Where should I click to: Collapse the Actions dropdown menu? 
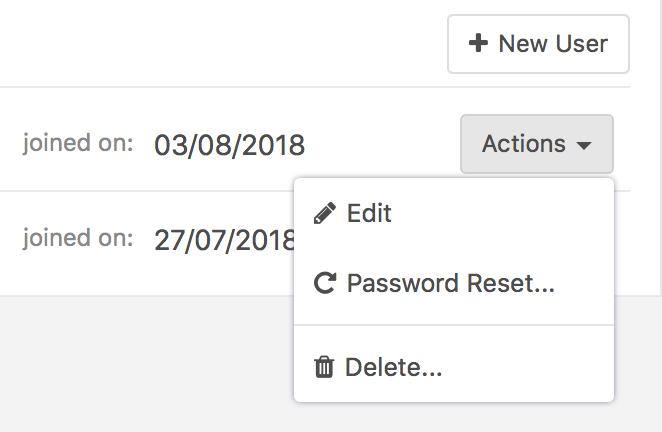(x=537, y=144)
